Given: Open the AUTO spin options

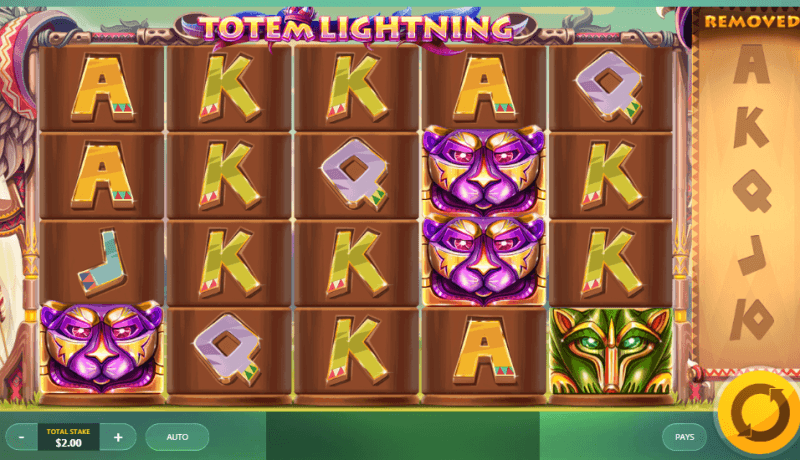Looking at the screenshot, I should click(177, 437).
